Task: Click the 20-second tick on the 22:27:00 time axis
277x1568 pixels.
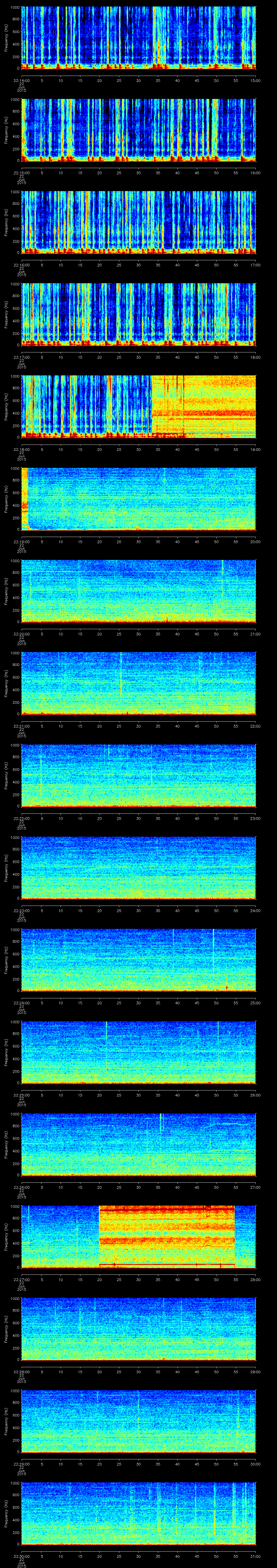Action: coord(100,1279)
